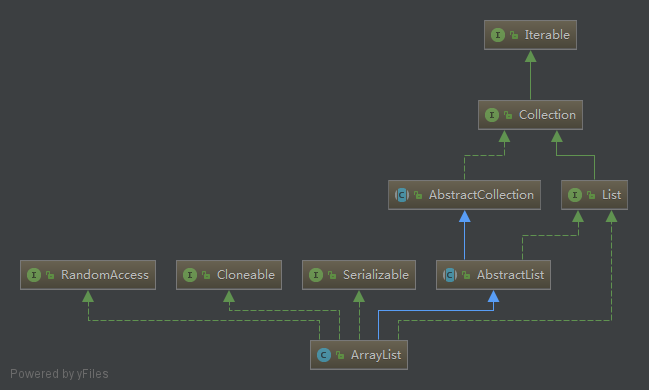Select the Iterable interface node
The height and width of the screenshot is (390, 649).
pyautogui.click(x=530, y=35)
